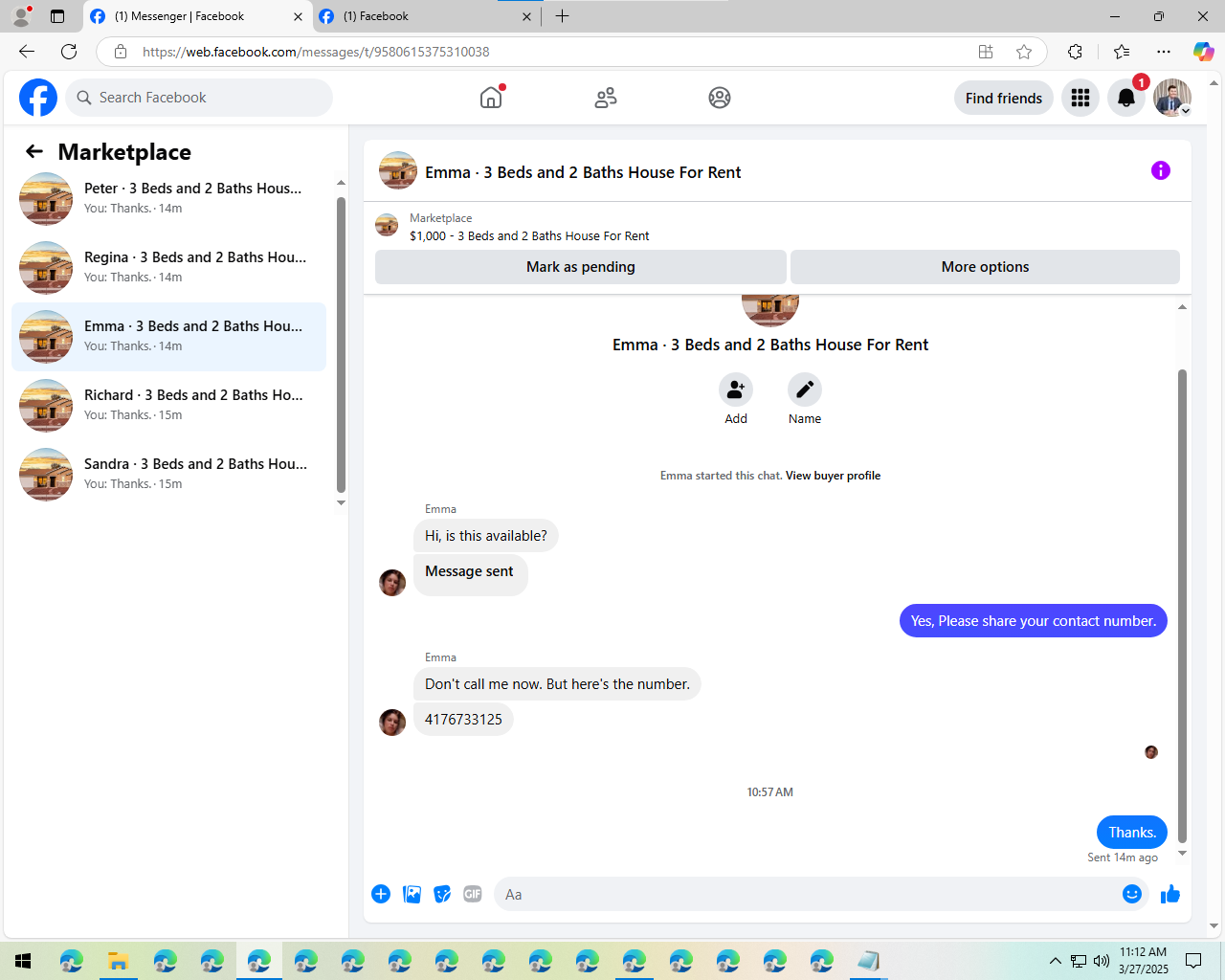Open the Windows Start menu
This screenshot has height=980, width=1225.
[x=23, y=961]
